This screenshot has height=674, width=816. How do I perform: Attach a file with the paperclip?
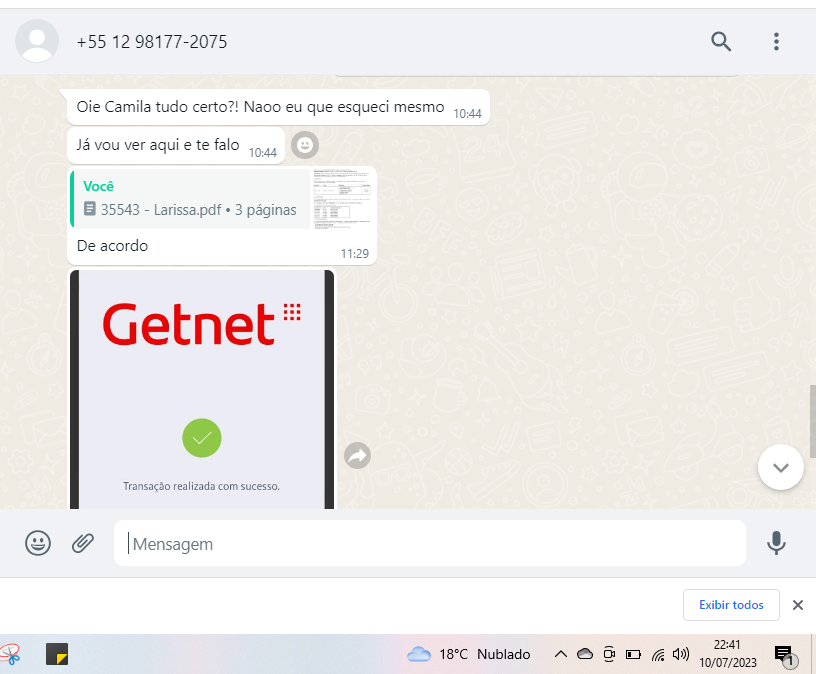(83, 543)
